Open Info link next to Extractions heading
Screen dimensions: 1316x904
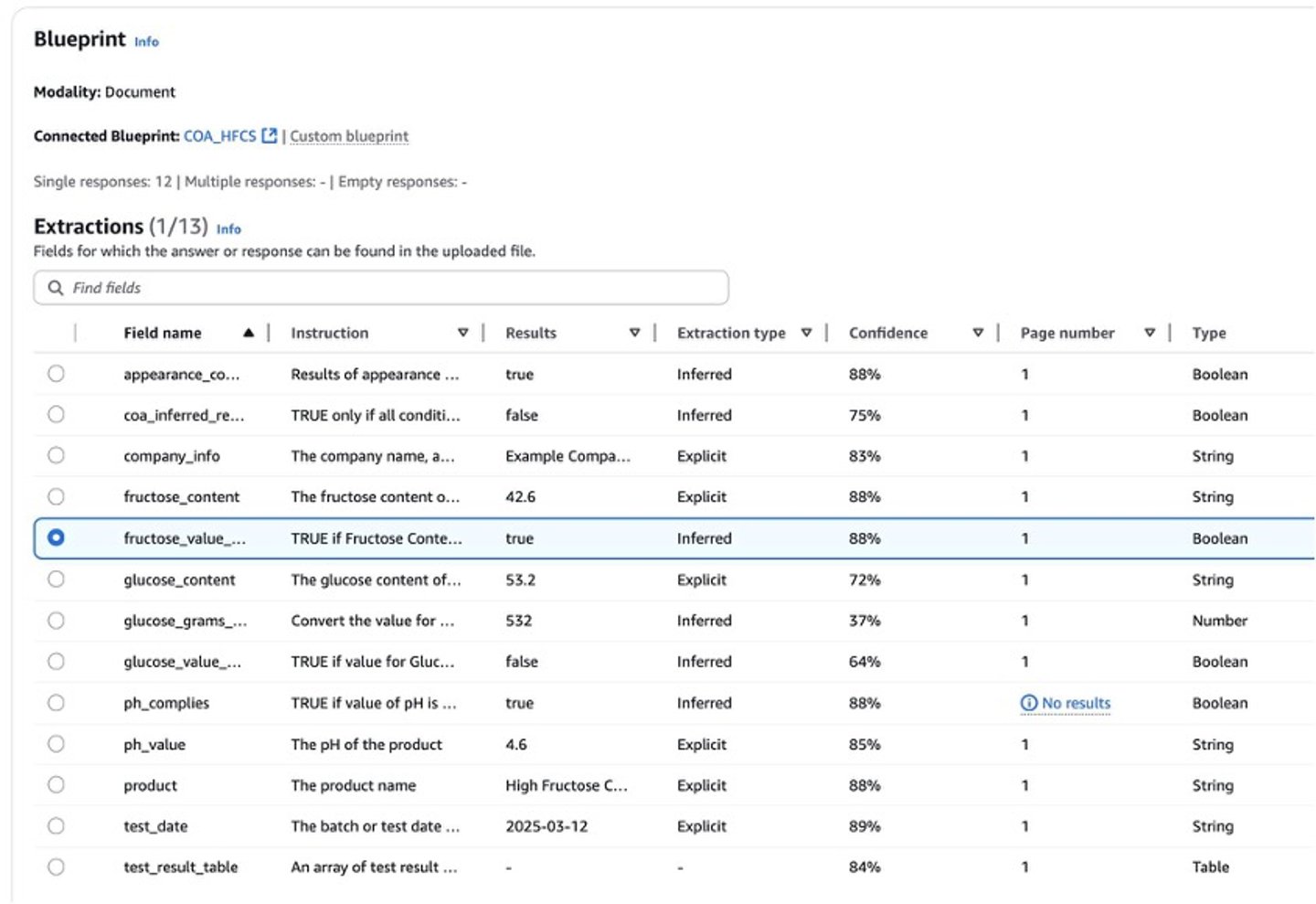228,229
